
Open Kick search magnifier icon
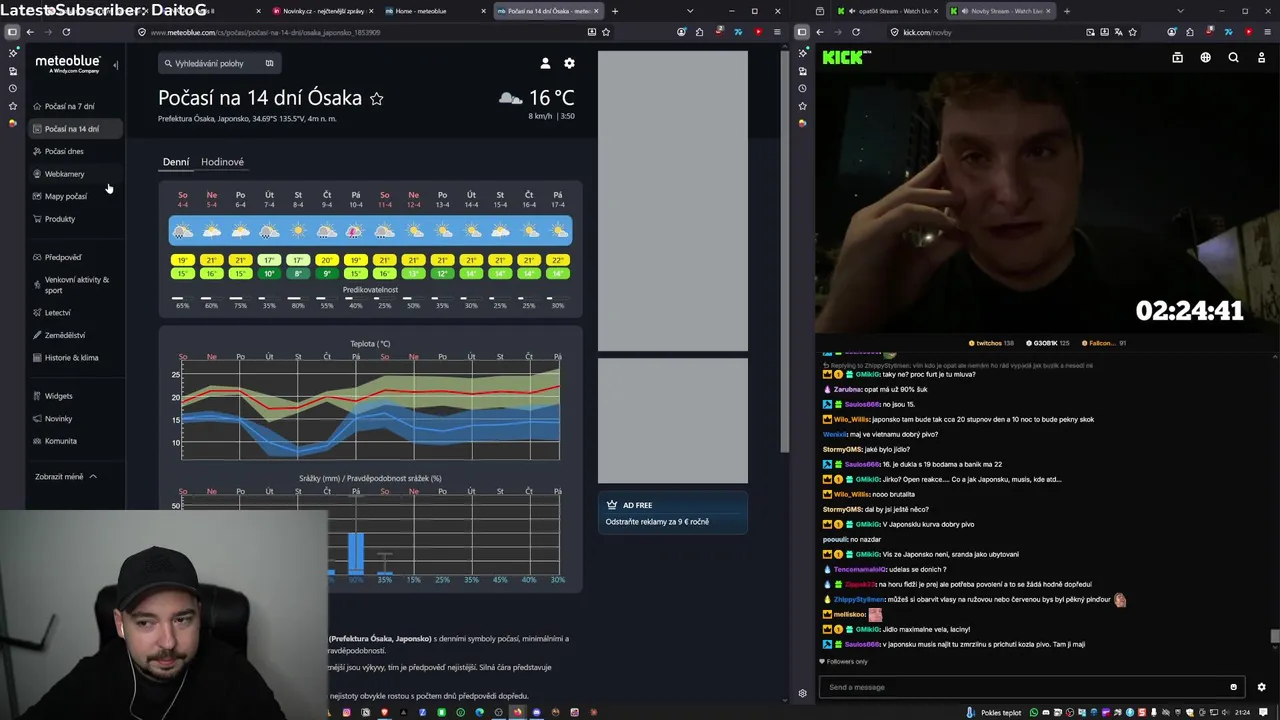[x=1233, y=58]
